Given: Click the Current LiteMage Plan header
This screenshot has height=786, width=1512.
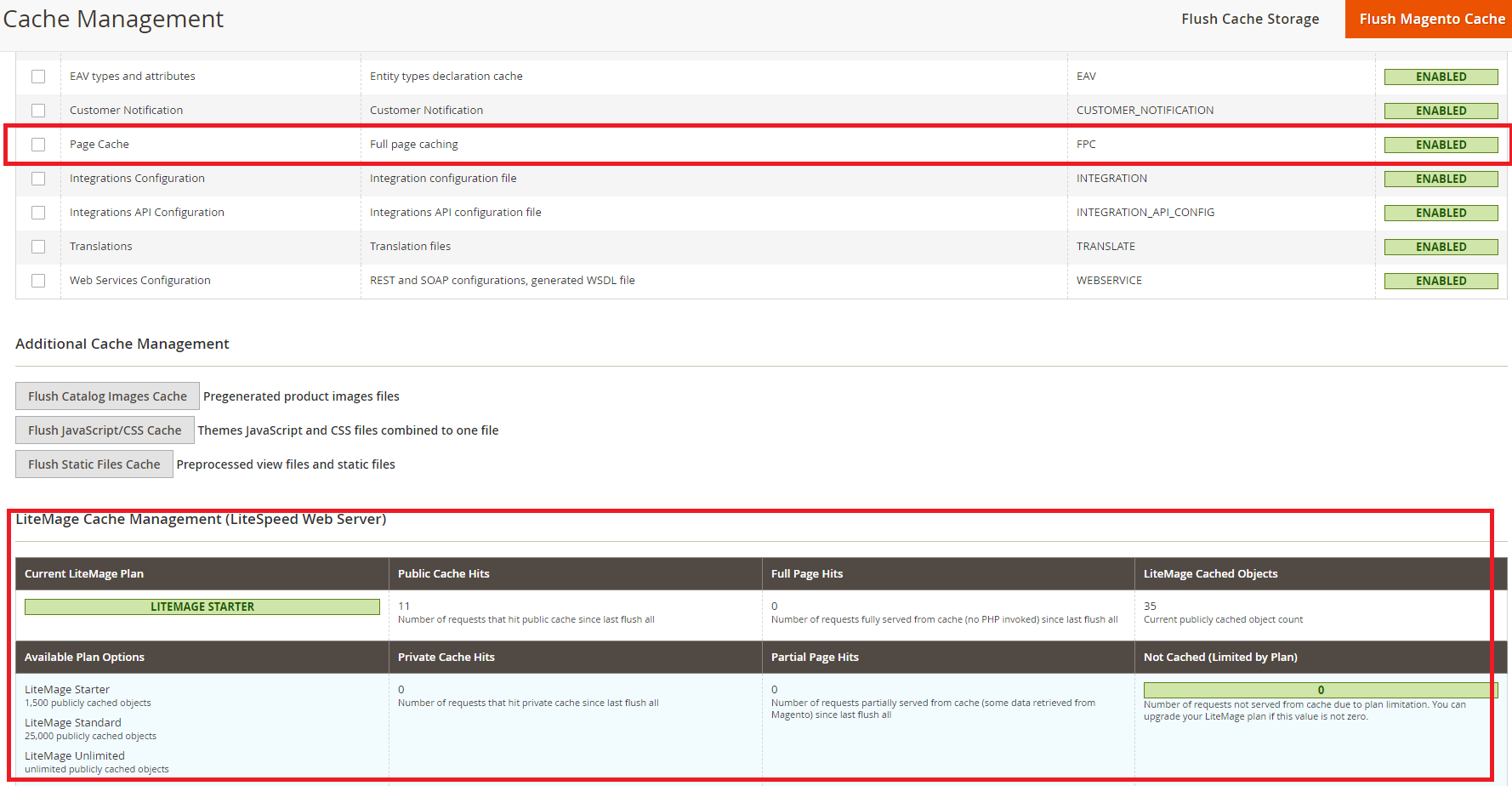Looking at the screenshot, I should (x=84, y=574).
